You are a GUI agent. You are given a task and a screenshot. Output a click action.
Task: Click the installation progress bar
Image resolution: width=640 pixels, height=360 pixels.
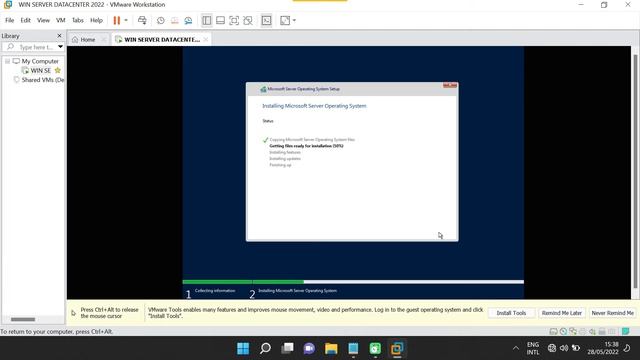(x=353, y=282)
